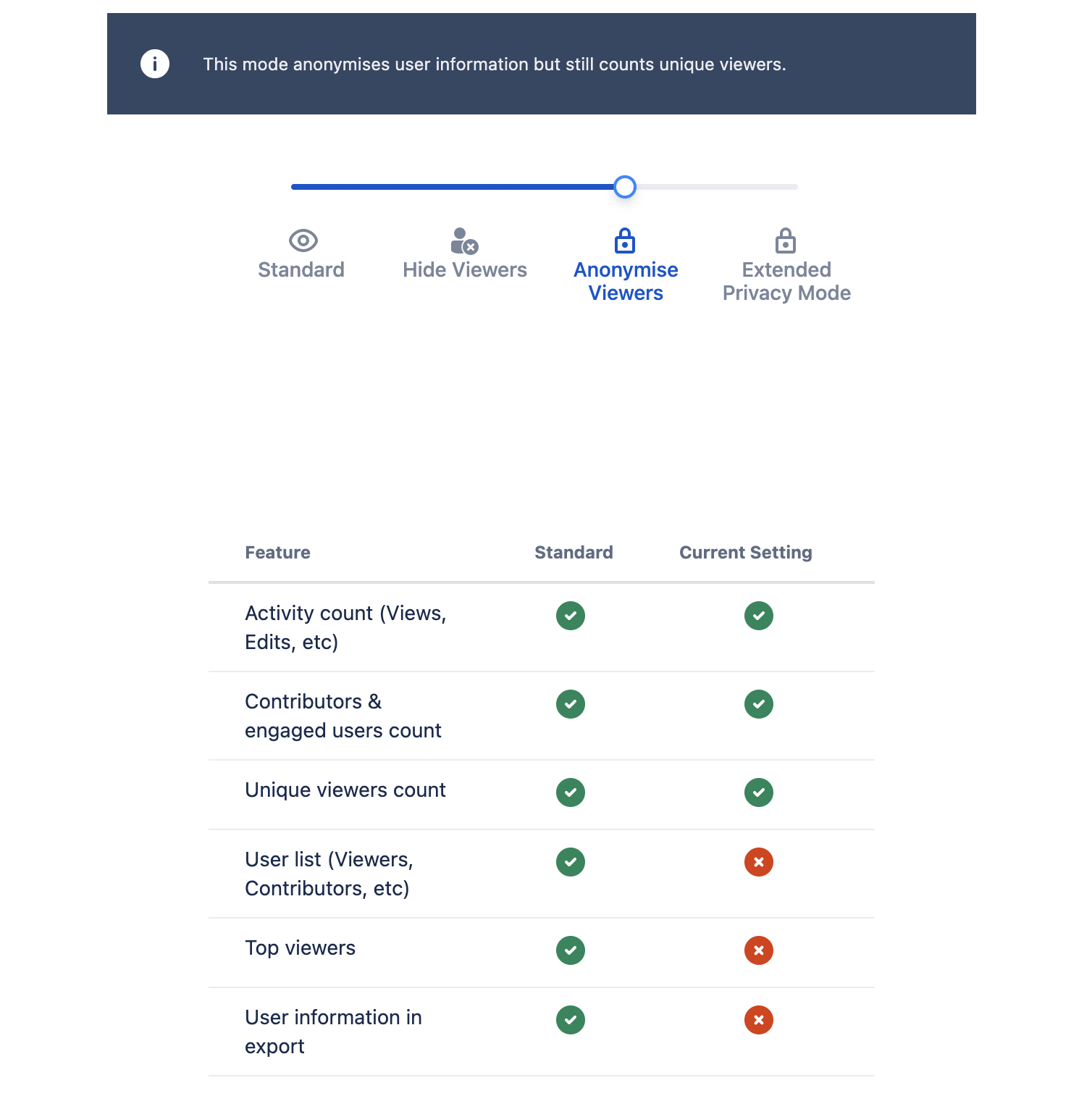
Task: Click the Standard eye icon
Action: 303,240
